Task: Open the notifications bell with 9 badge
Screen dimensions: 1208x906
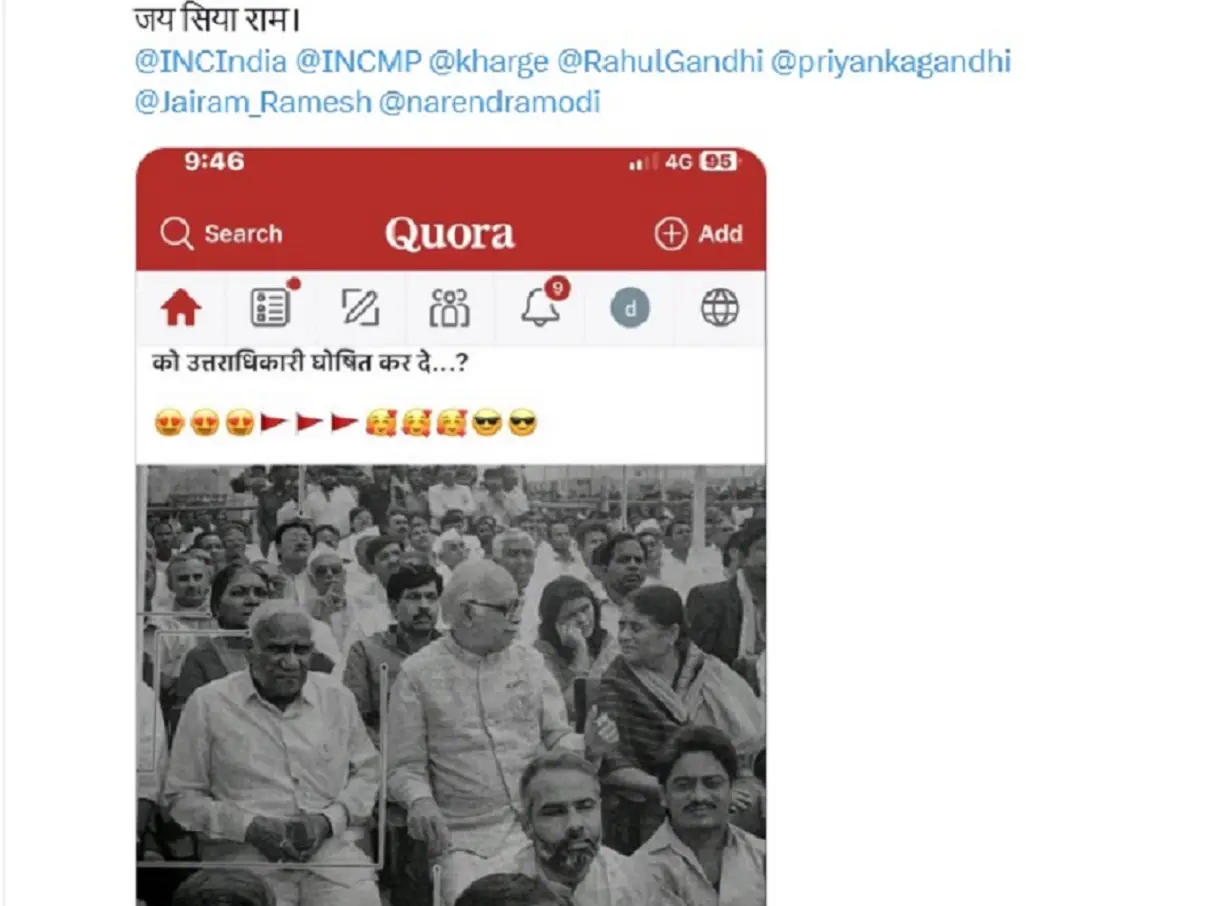Action: tap(543, 305)
